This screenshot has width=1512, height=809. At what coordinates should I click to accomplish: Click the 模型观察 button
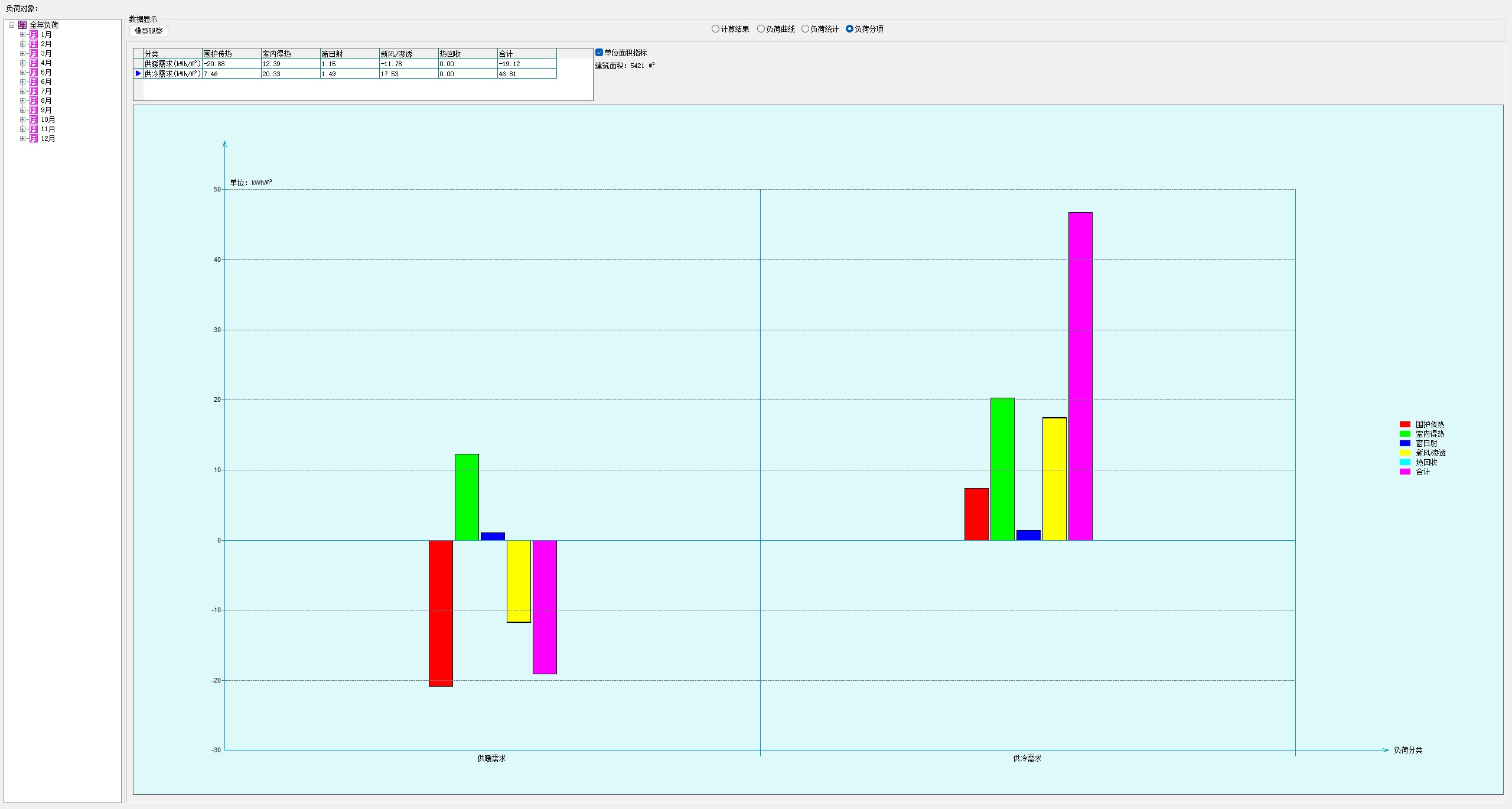pos(148,31)
